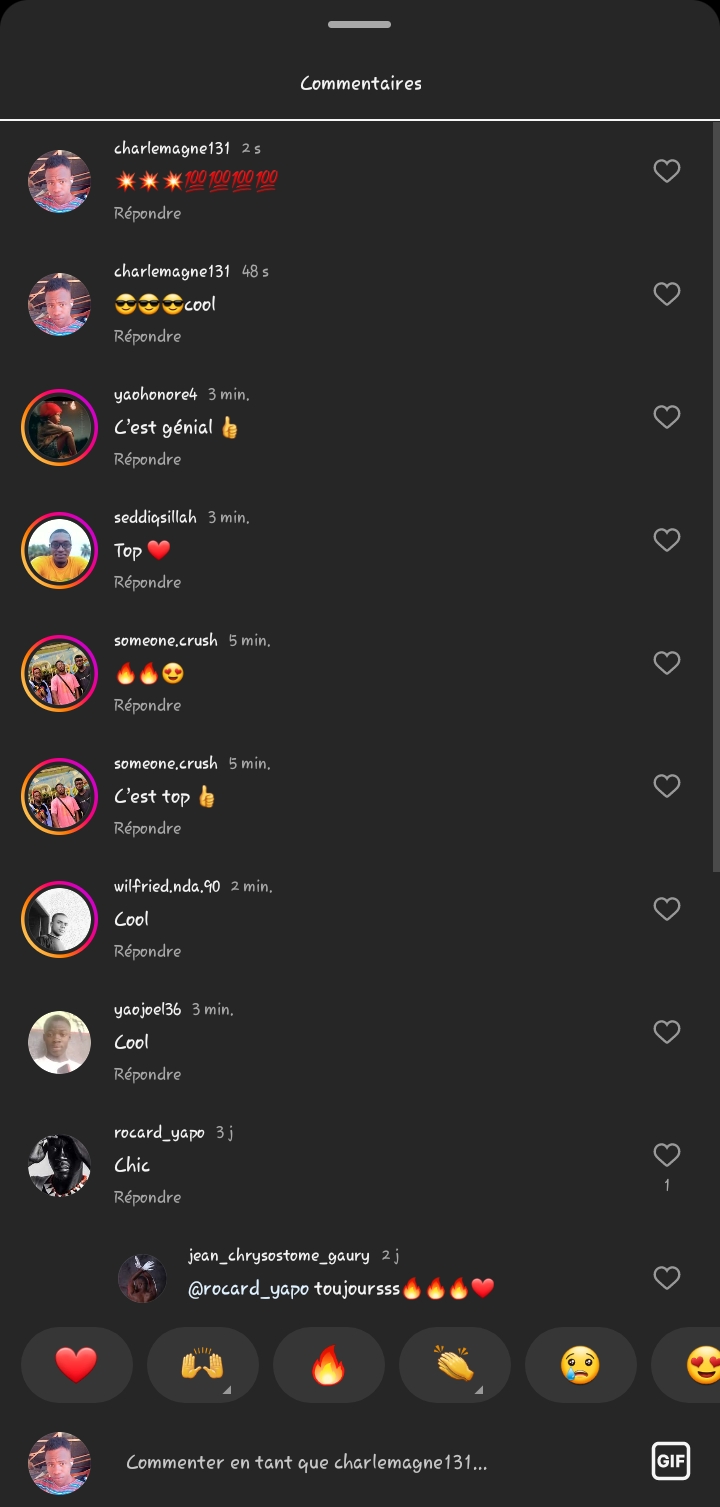The height and width of the screenshot is (1507, 720).
Task: Open the @rocard_yapo mention link
Action: [x=248, y=1289]
